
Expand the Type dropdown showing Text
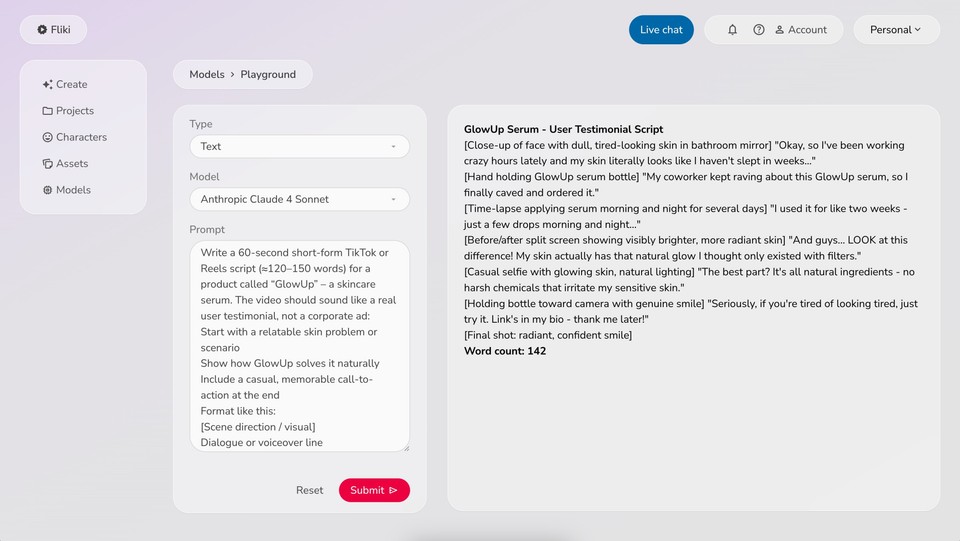pos(299,146)
